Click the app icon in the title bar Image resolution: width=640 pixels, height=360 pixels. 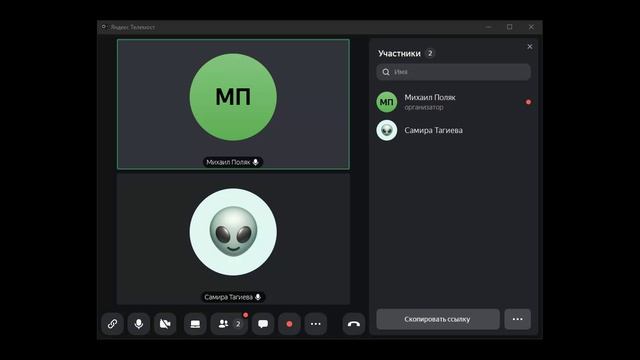pos(104,27)
